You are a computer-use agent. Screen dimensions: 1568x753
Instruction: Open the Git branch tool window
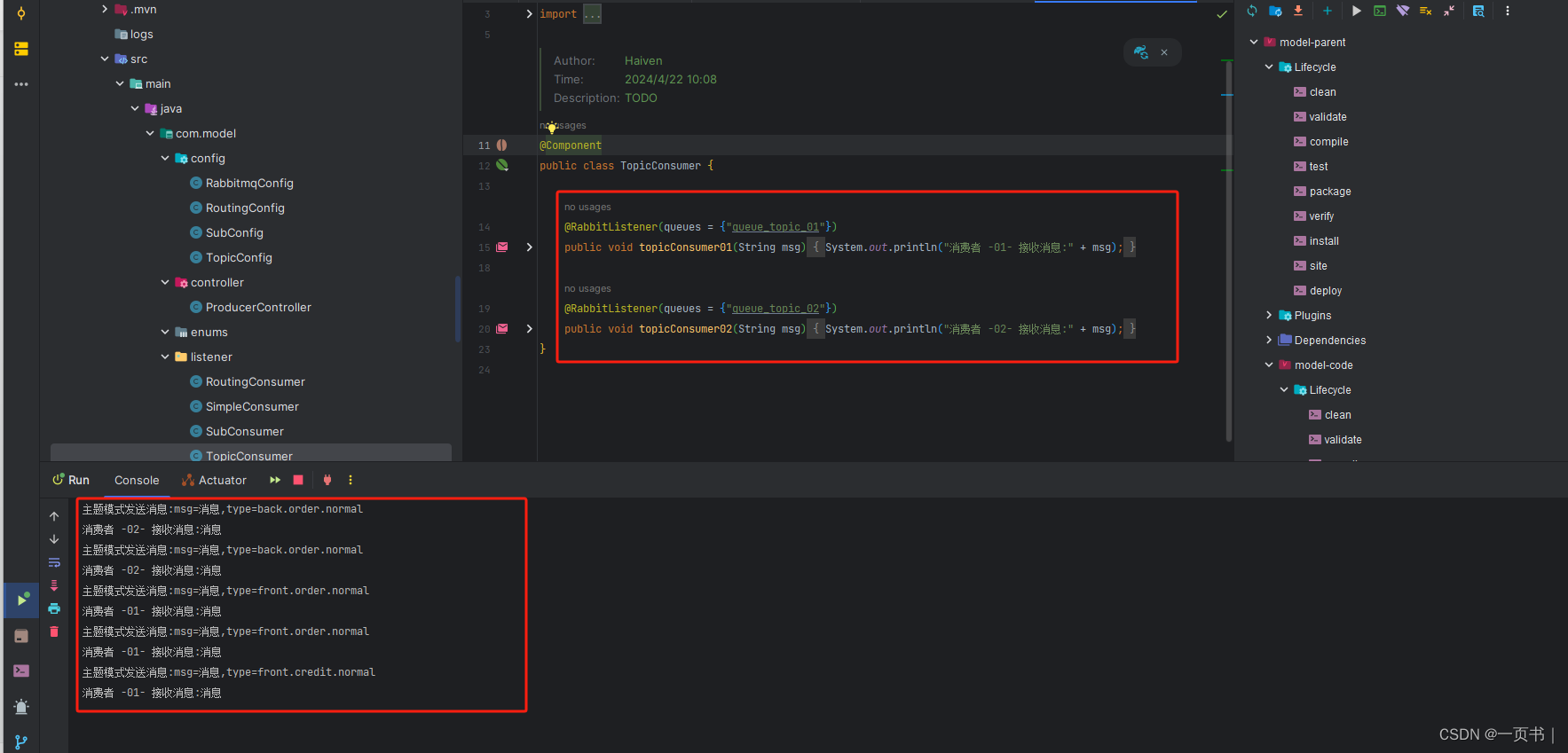tap(21, 742)
